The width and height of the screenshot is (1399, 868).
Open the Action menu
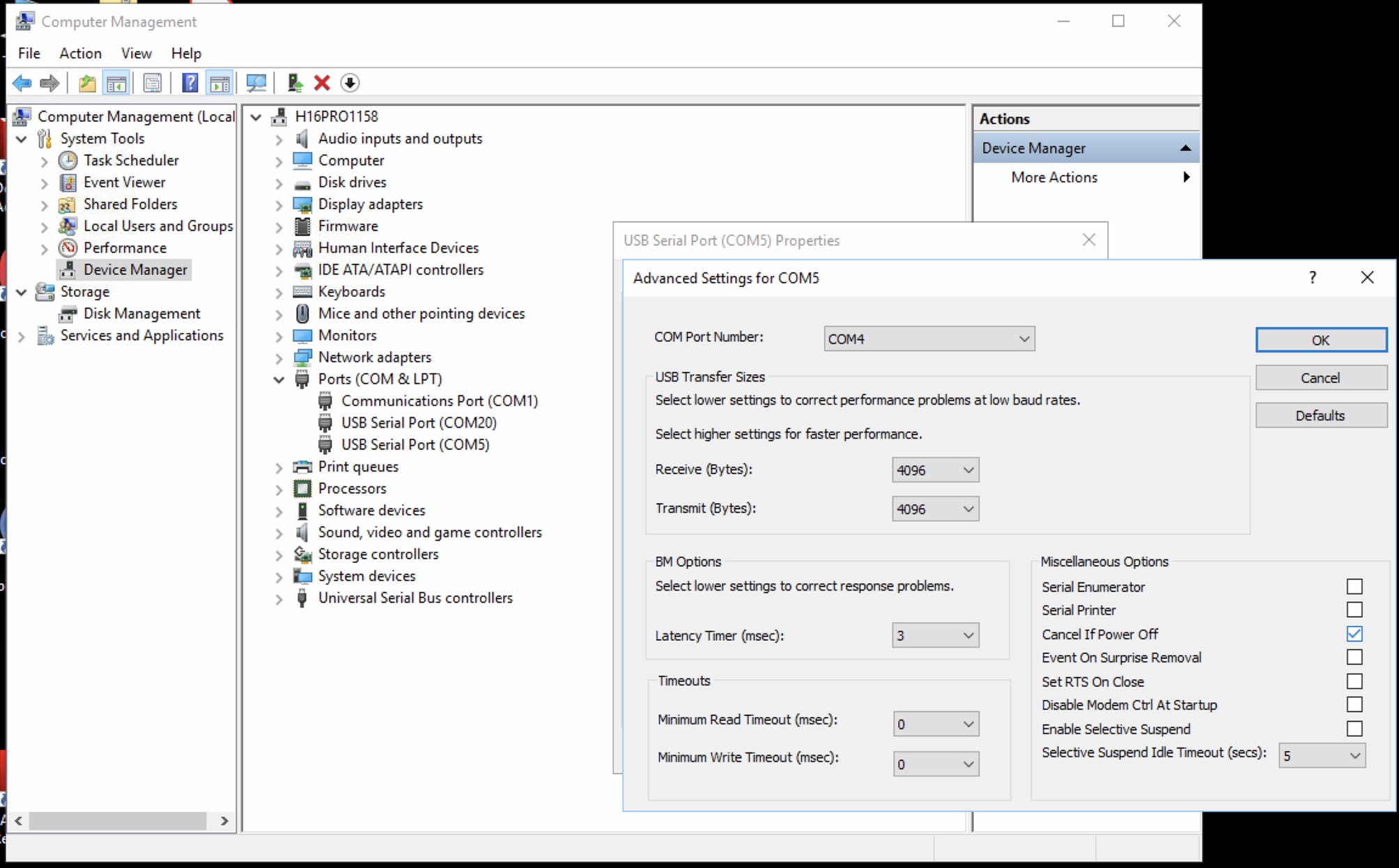(x=80, y=53)
